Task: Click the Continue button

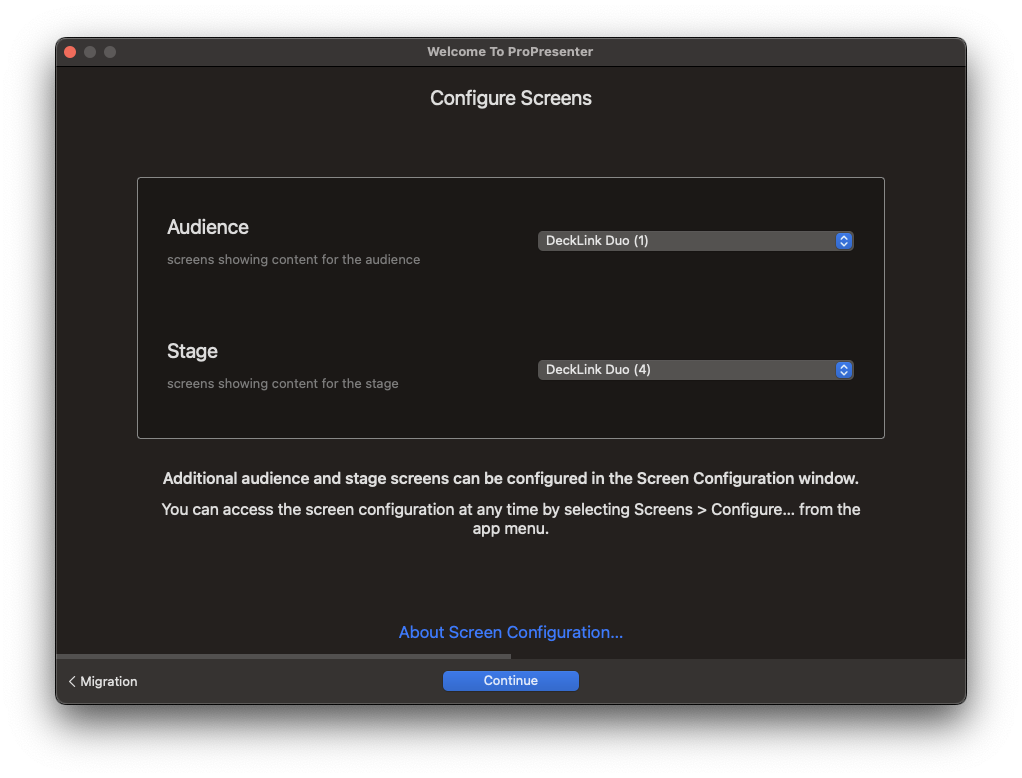Action: (510, 680)
